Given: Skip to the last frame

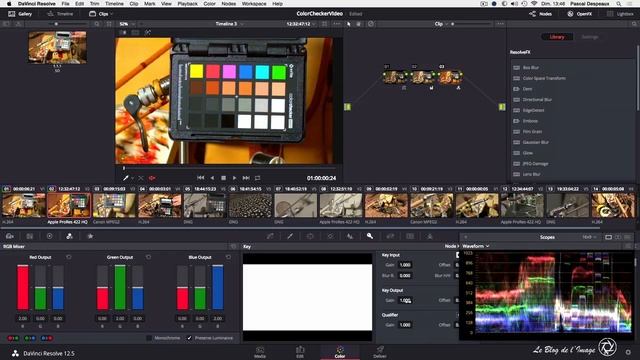Looking at the screenshot, I should click(x=246, y=178).
